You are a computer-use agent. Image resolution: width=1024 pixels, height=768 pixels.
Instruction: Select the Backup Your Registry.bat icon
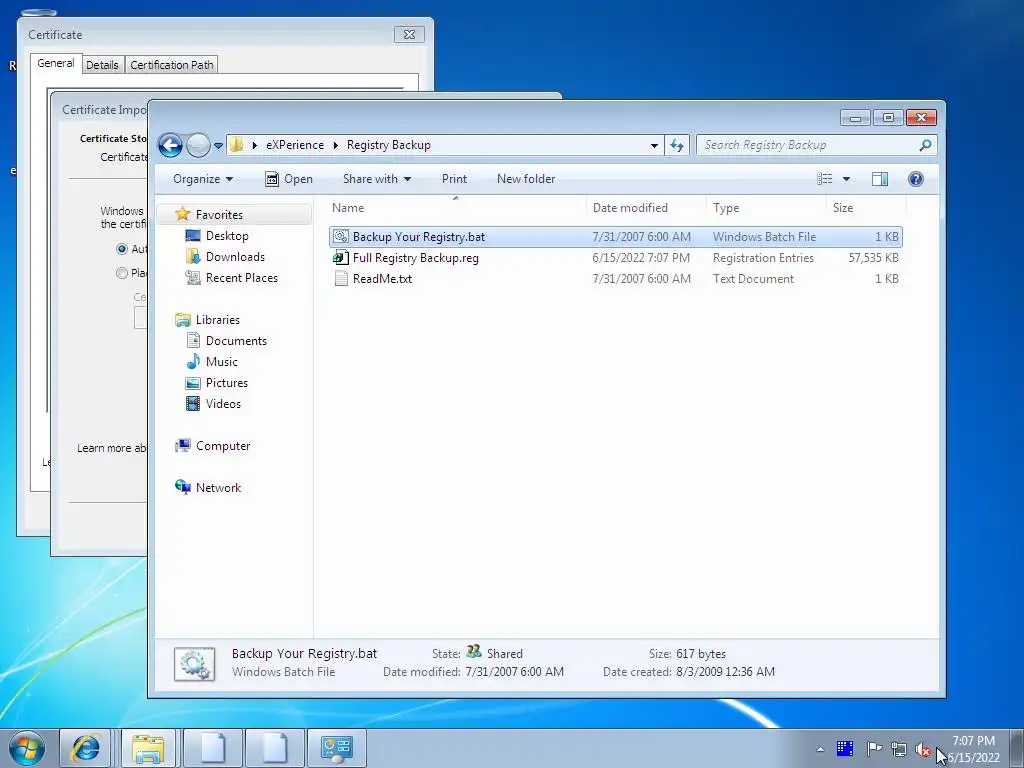click(341, 236)
